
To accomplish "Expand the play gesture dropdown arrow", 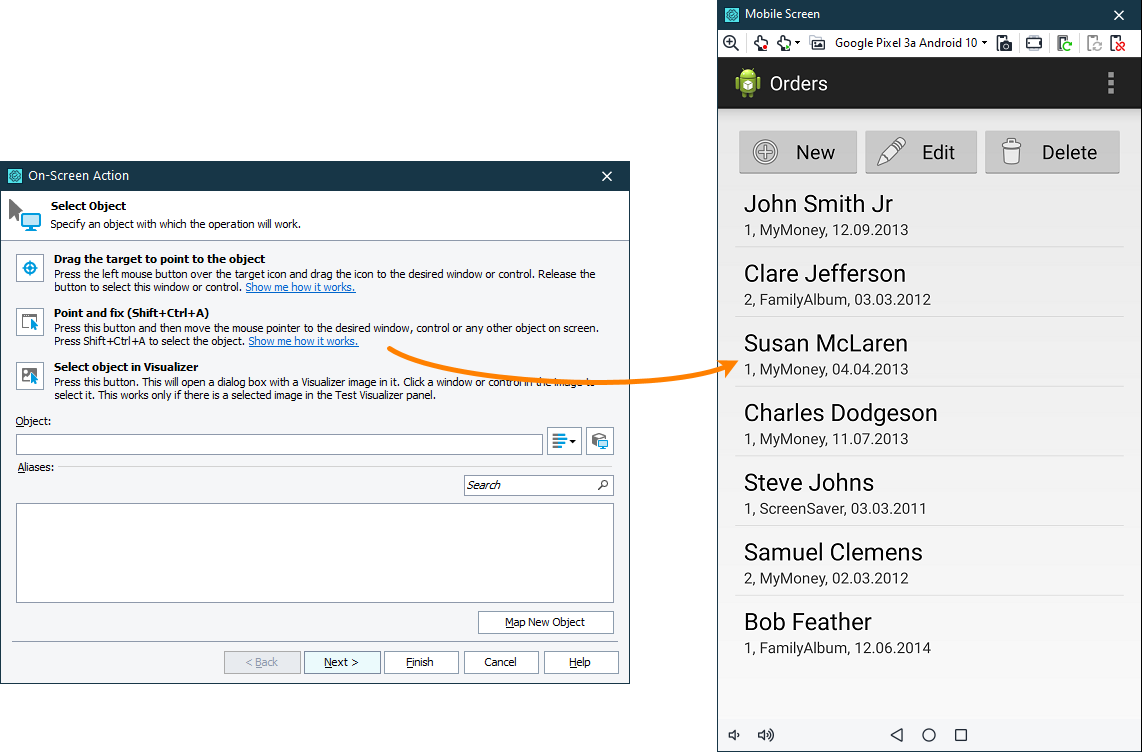I will coord(798,43).
